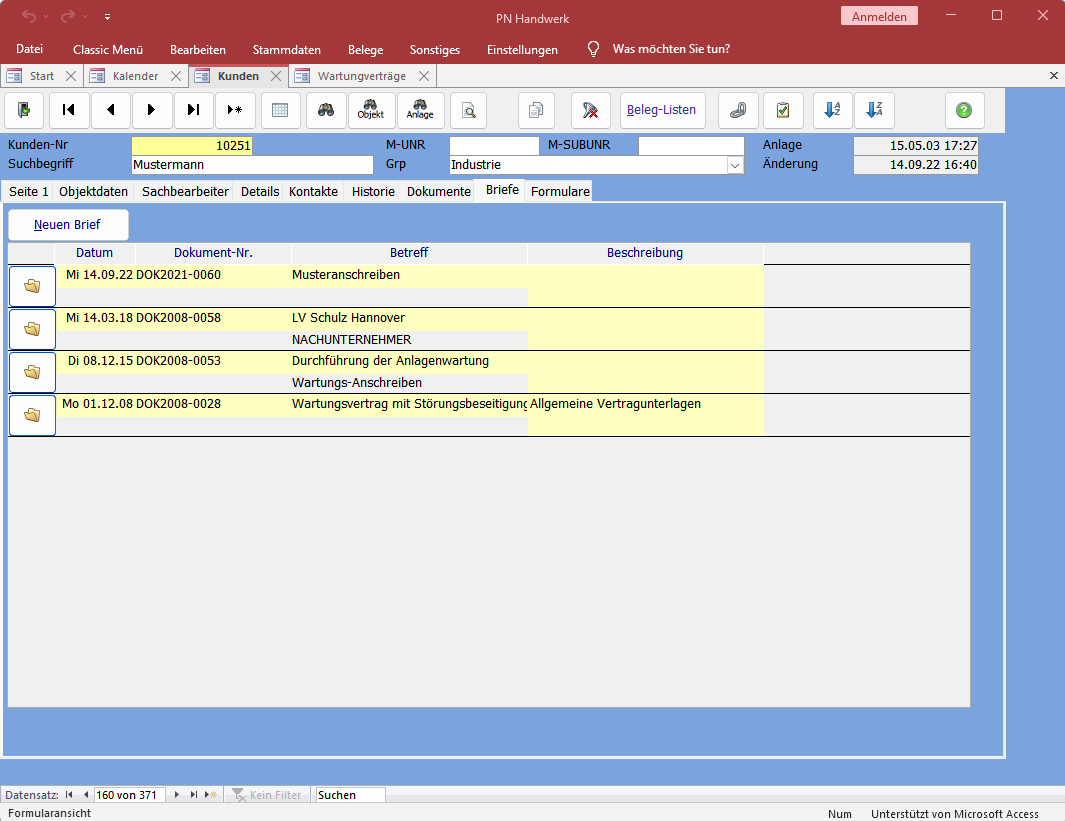This screenshot has height=821, width=1065.
Task: Click the Objekt binoculars search icon
Action: coord(371,110)
